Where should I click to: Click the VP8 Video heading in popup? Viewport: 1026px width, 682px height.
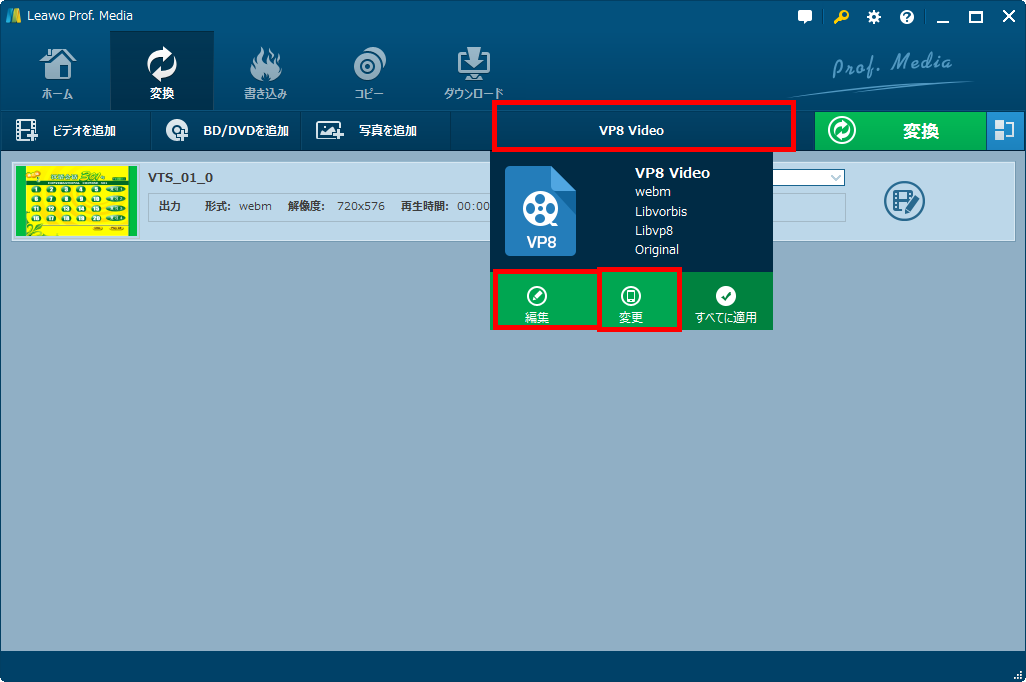[672, 173]
